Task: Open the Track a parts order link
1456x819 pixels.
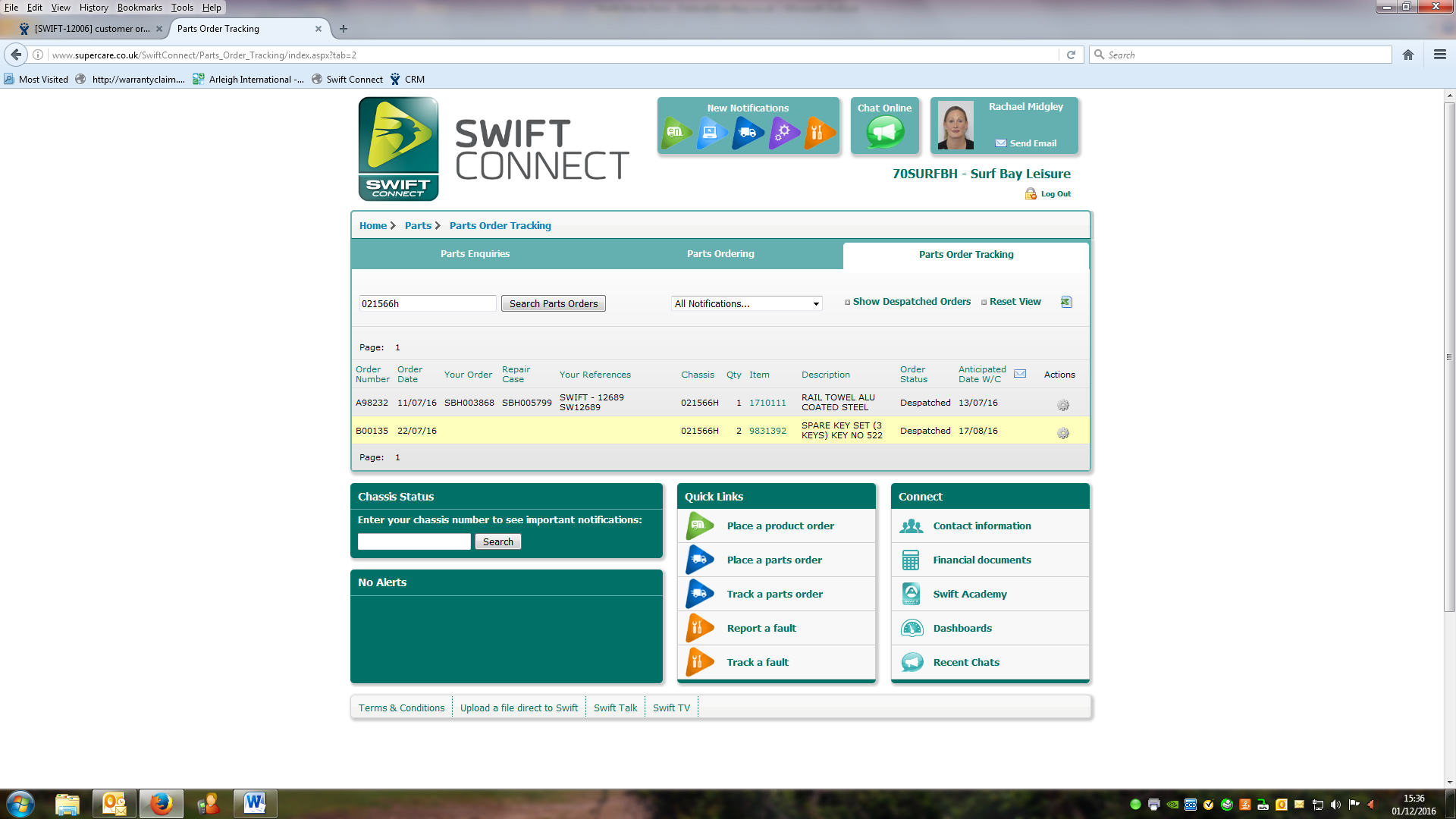Action: pos(774,594)
